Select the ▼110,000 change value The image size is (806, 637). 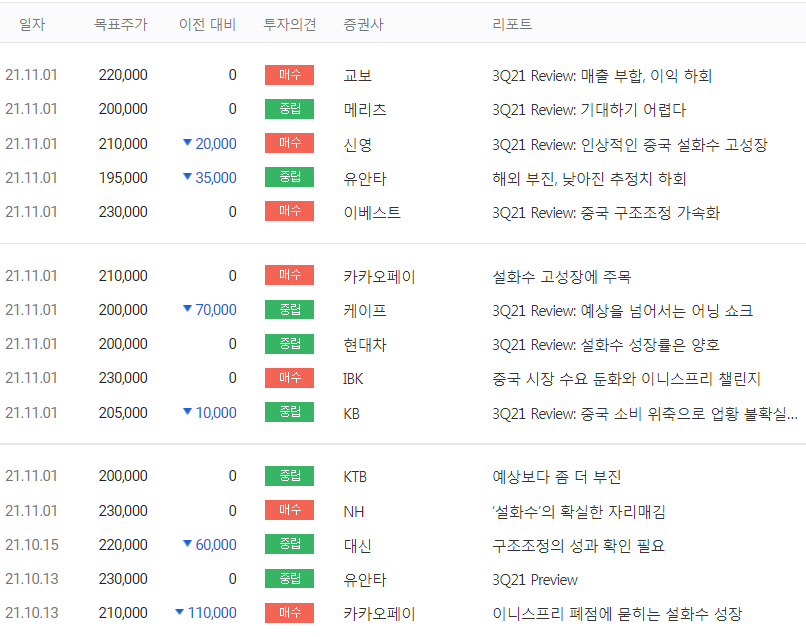click(206, 613)
